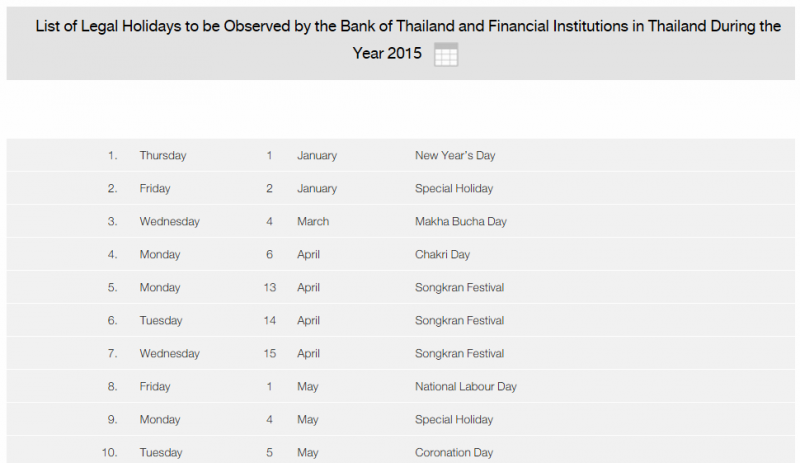Click the March month cell
Screen dimensions: 800x463
313,221
